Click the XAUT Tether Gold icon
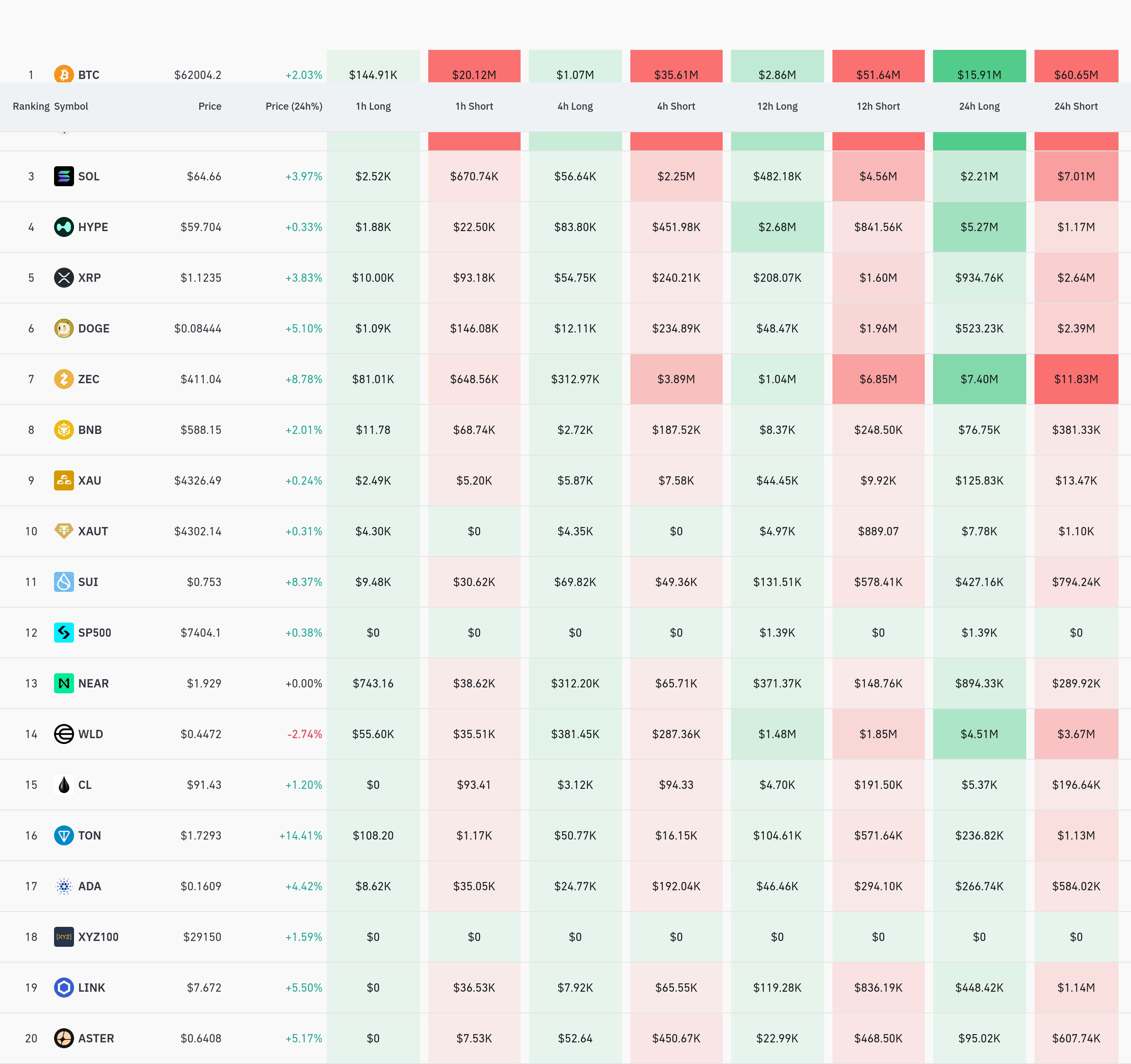This screenshot has width=1131, height=1064. coord(64,531)
